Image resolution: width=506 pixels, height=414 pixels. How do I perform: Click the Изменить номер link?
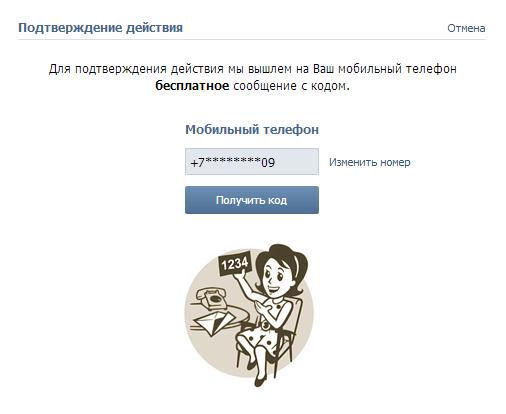[x=369, y=162]
